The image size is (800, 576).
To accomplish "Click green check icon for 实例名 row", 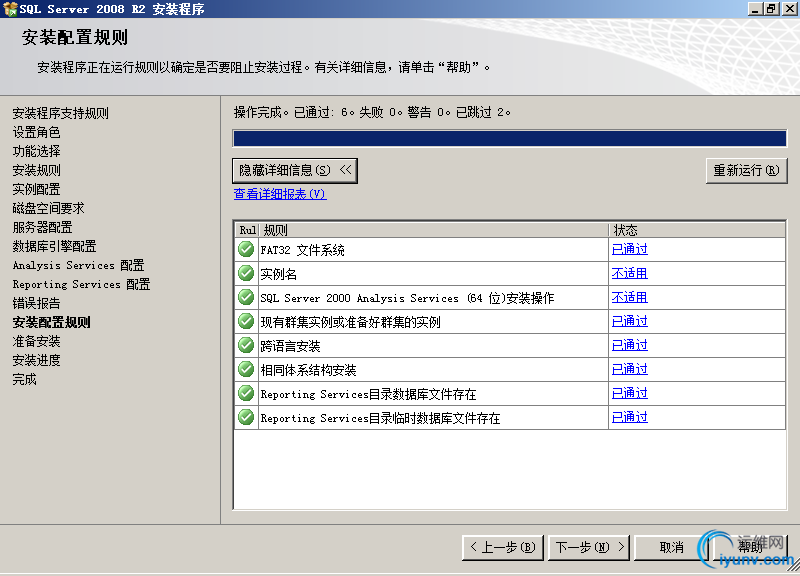I will [246, 273].
